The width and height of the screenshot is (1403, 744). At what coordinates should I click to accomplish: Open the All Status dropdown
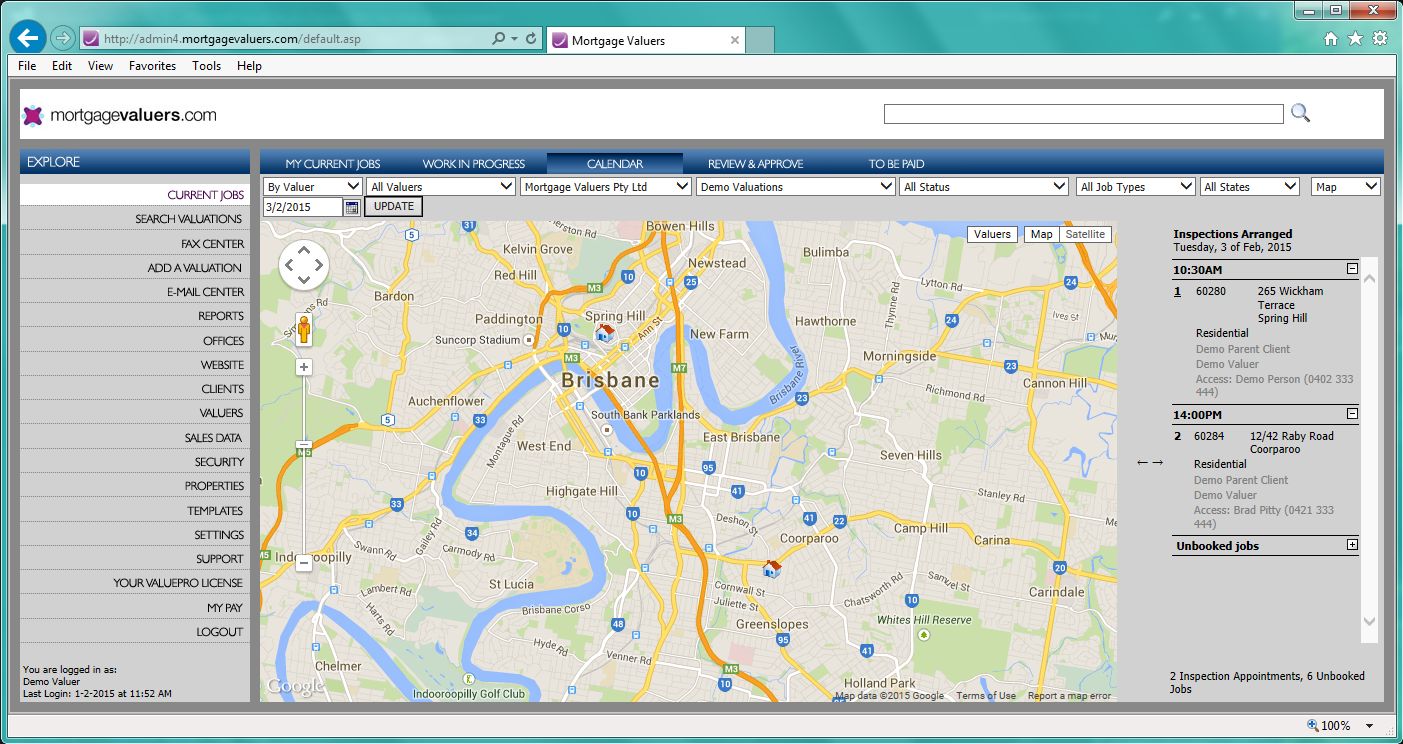(984, 186)
